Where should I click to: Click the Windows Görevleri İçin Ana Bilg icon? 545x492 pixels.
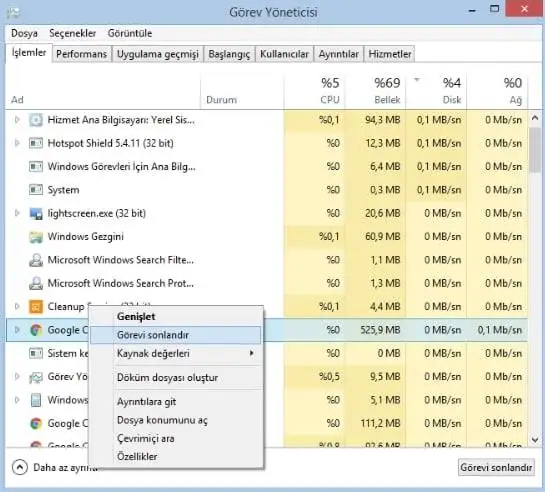click(x=35, y=166)
